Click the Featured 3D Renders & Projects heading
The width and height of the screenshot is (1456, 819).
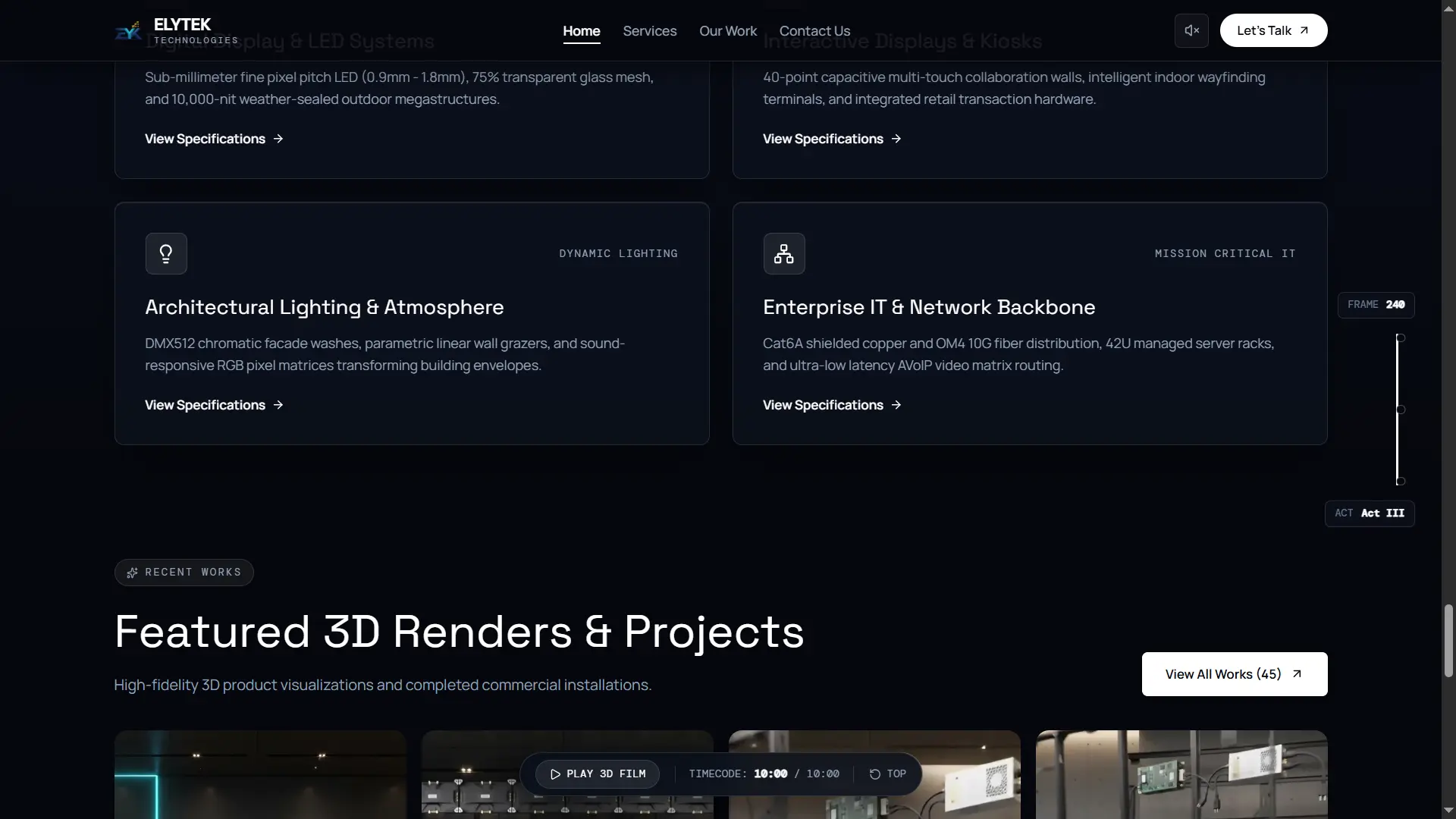(x=459, y=631)
